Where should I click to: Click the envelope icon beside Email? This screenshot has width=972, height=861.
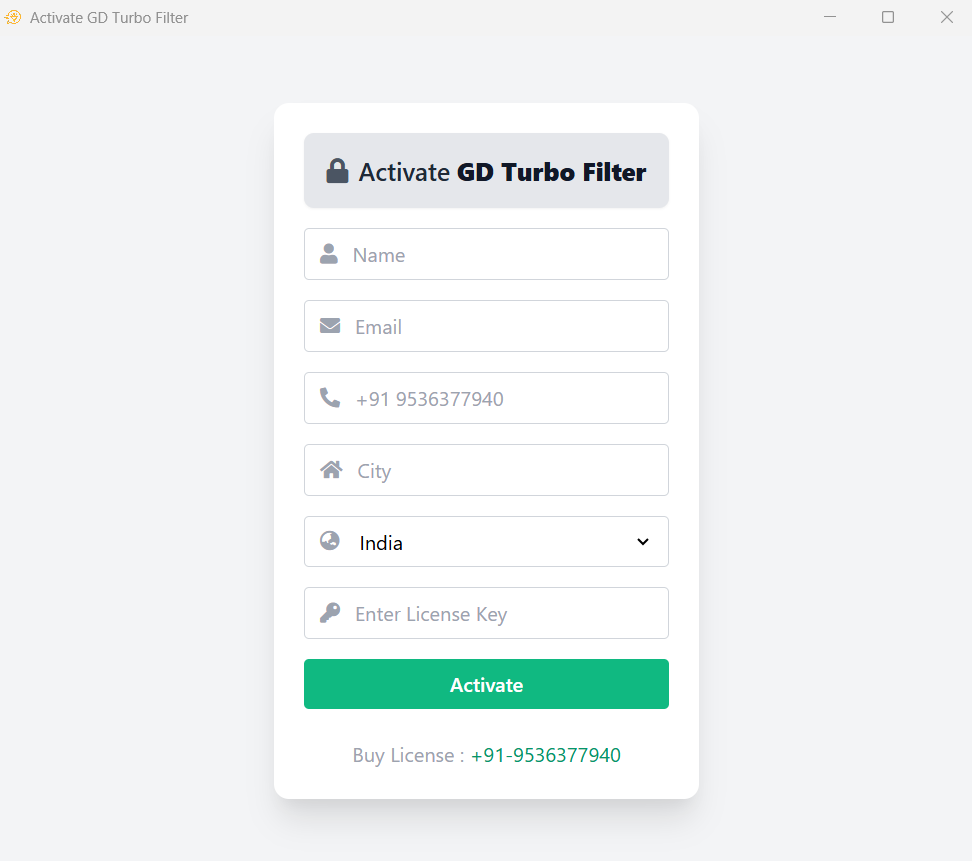click(x=330, y=326)
